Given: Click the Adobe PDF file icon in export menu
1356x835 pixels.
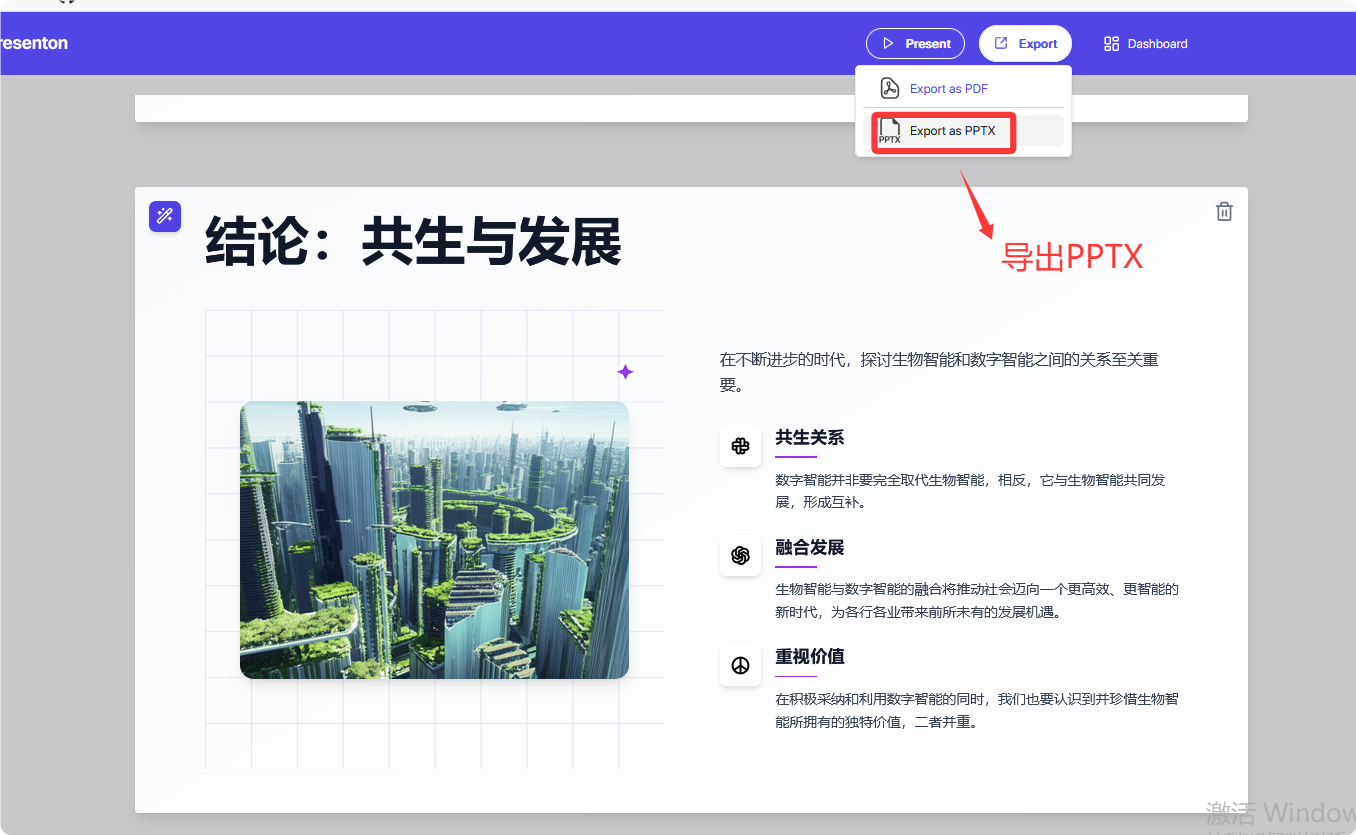Looking at the screenshot, I should pyautogui.click(x=888, y=88).
